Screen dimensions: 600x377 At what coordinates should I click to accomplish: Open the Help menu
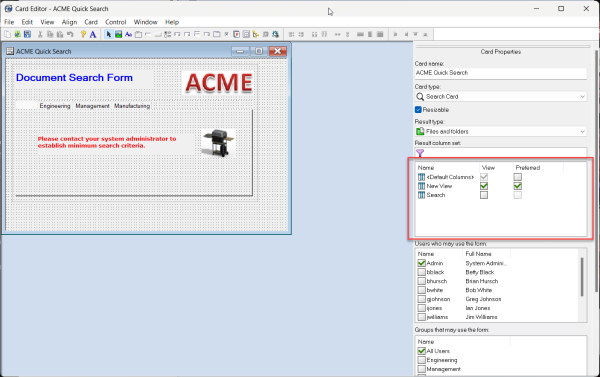point(172,22)
